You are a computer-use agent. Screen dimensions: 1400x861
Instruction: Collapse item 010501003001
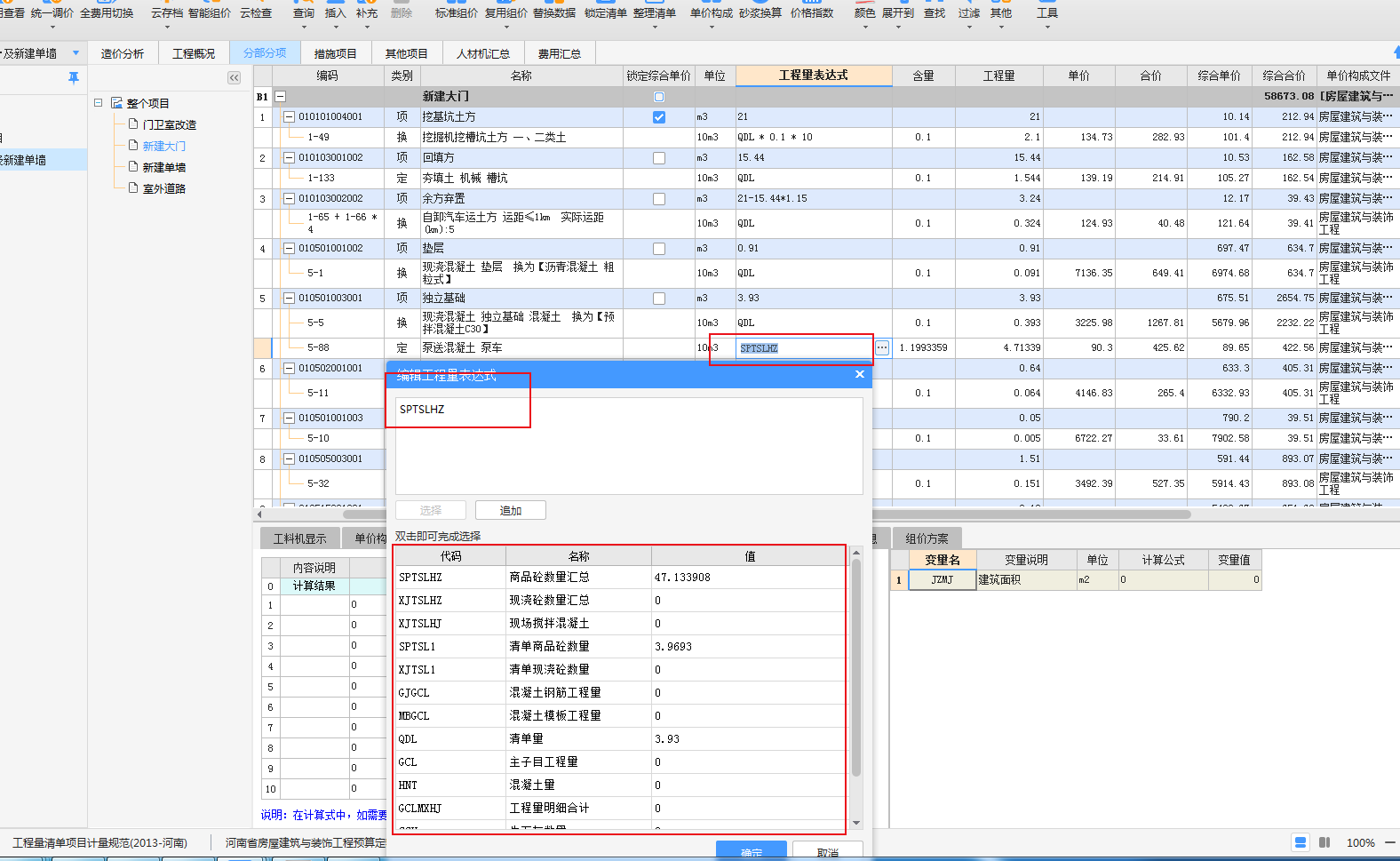tap(289, 298)
